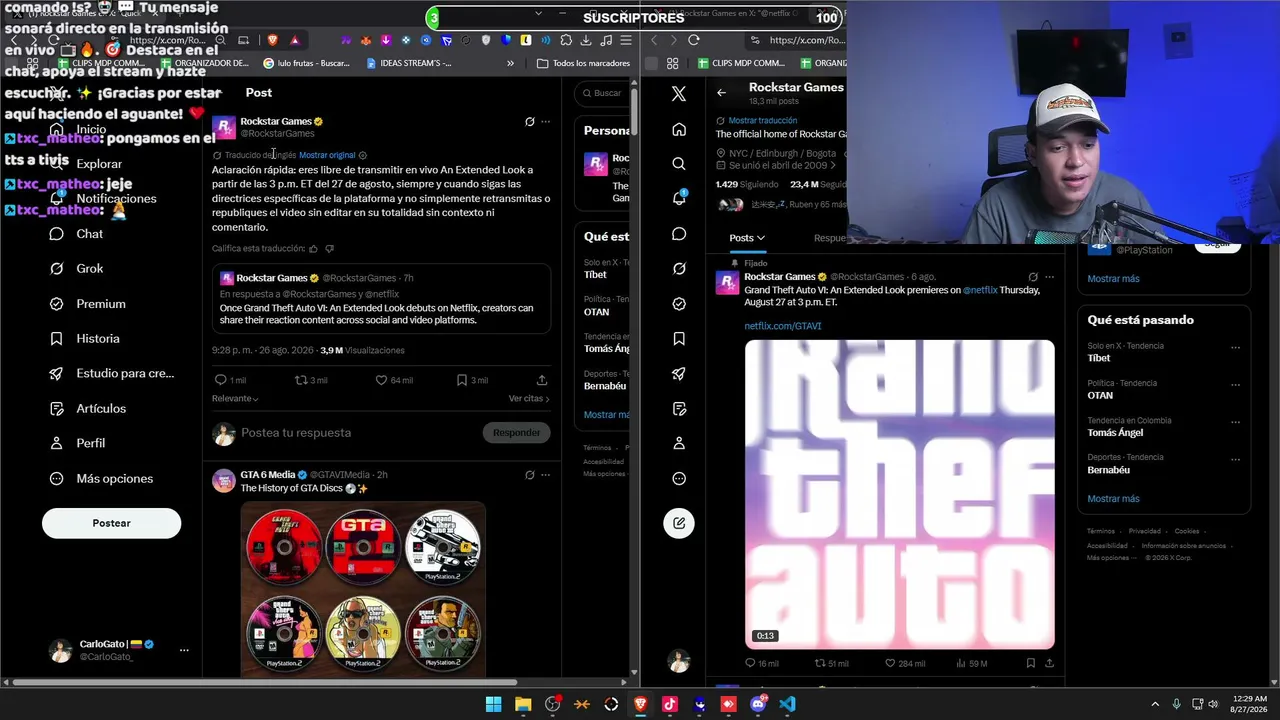Open Windows Start menu

coord(493,704)
